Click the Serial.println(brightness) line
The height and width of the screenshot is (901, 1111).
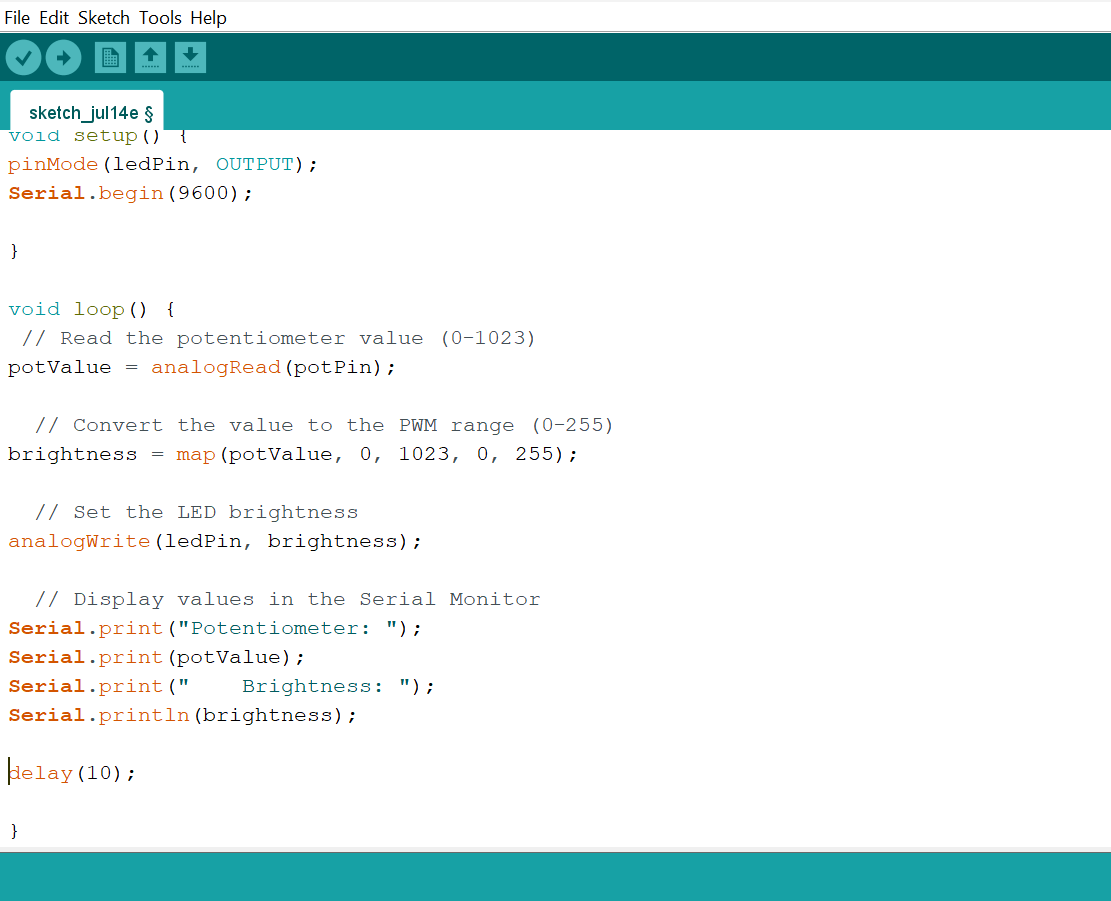(x=182, y=716)
